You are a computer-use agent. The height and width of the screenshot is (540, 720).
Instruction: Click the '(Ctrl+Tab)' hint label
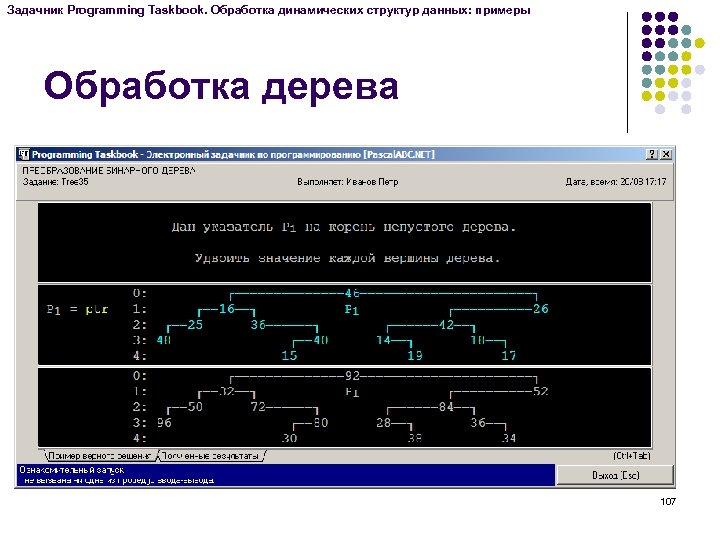pyautogui.click(x=632, y=456)
